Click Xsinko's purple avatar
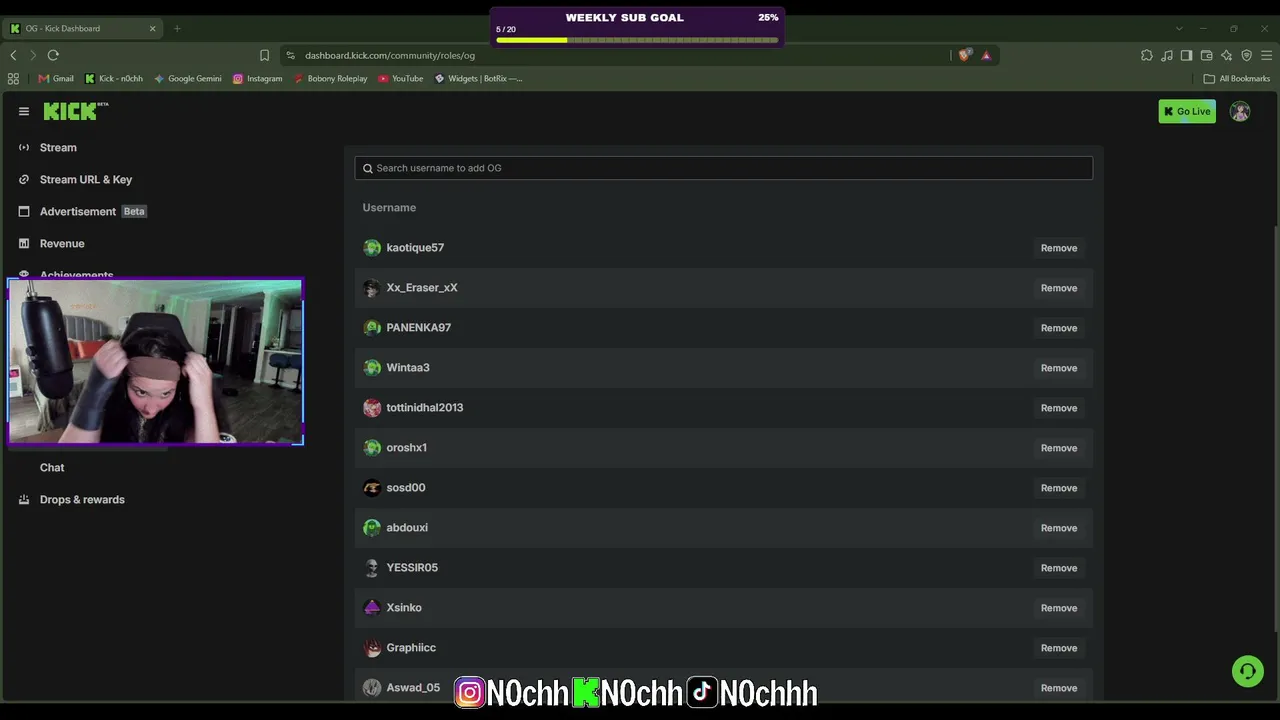The height and width of the screenshot is (720, 1280). pos(372,608)
